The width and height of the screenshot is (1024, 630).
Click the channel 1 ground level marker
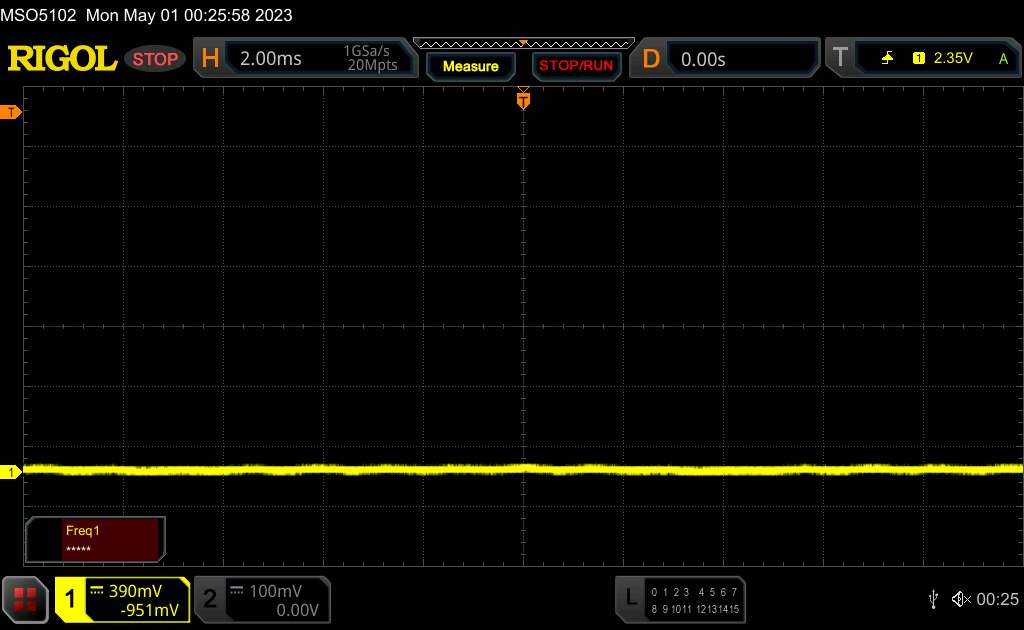(x=10, y=471)
